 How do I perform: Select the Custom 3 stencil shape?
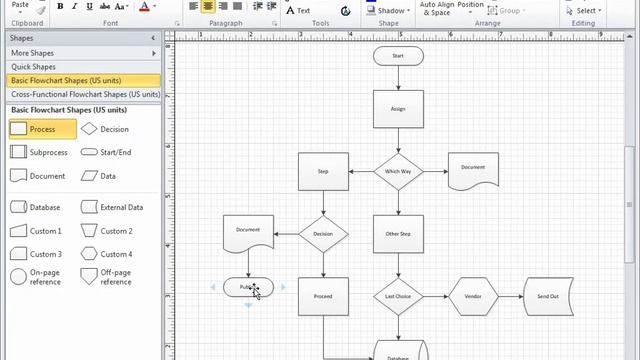point(36,254)
